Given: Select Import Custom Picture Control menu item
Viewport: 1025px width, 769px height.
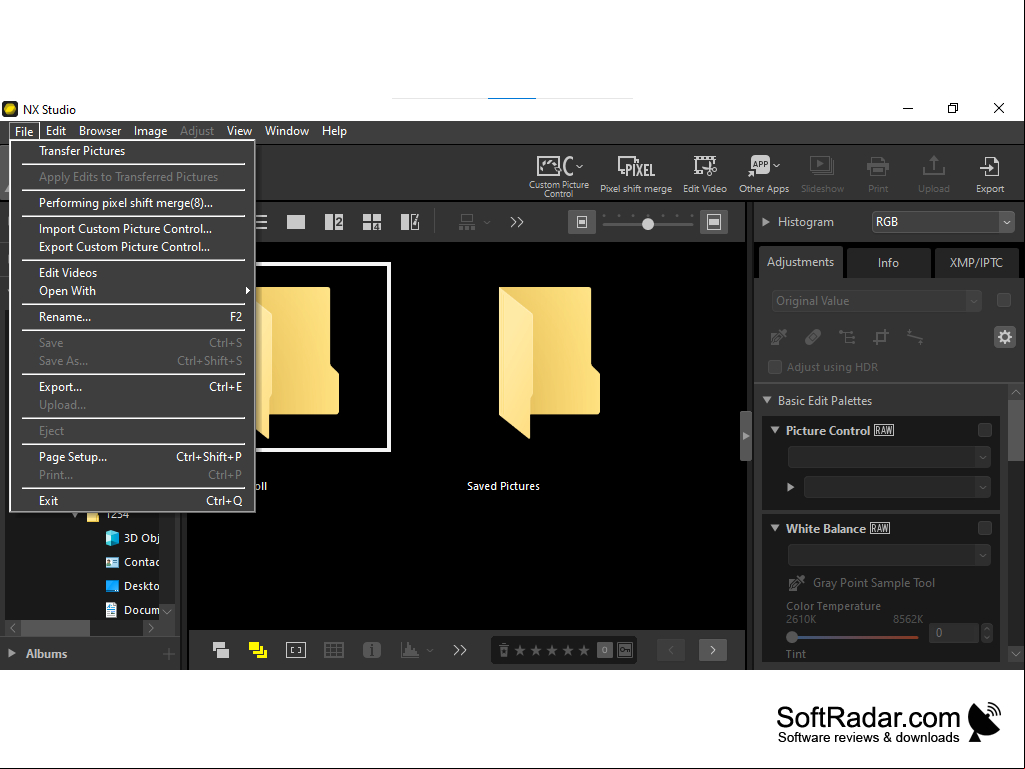Looking at the screenshot, I should [133, 229].
